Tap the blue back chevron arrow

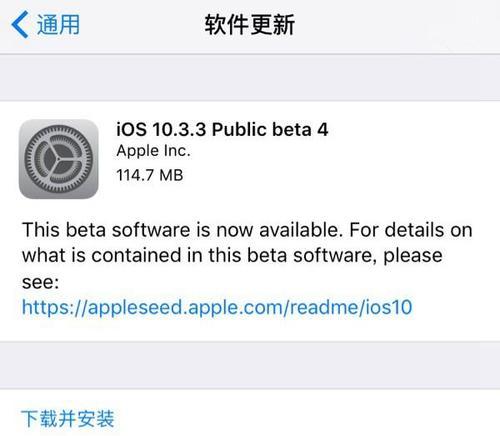(x=20, y=24)
